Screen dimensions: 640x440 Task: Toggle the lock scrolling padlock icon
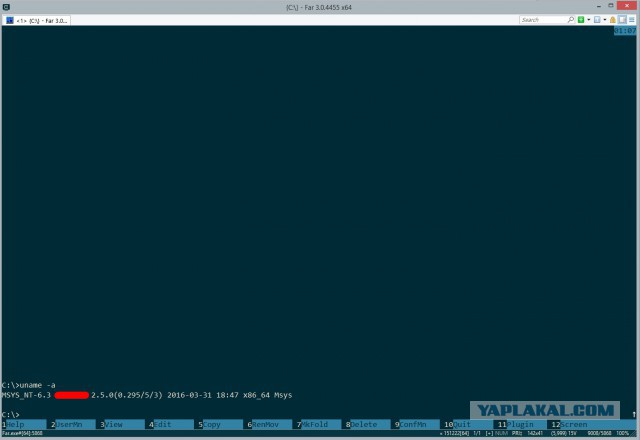pos(613,20)
